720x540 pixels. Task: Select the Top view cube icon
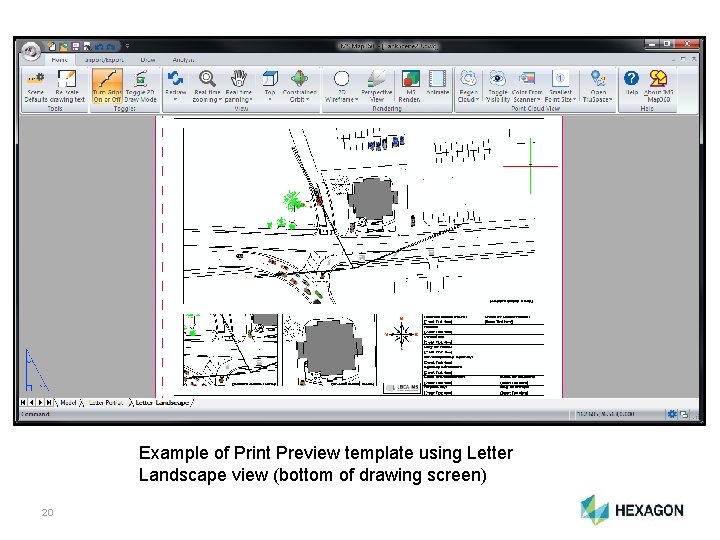tap(270, 79)
